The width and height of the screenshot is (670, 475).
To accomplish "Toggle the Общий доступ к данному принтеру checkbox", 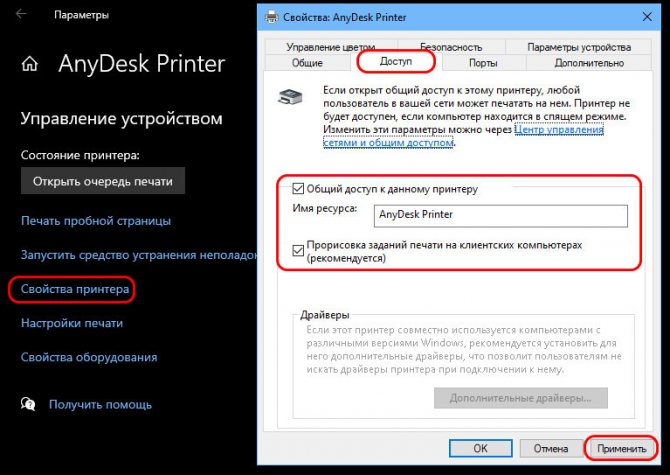I will pyautogui.click(x=298, y=189).
